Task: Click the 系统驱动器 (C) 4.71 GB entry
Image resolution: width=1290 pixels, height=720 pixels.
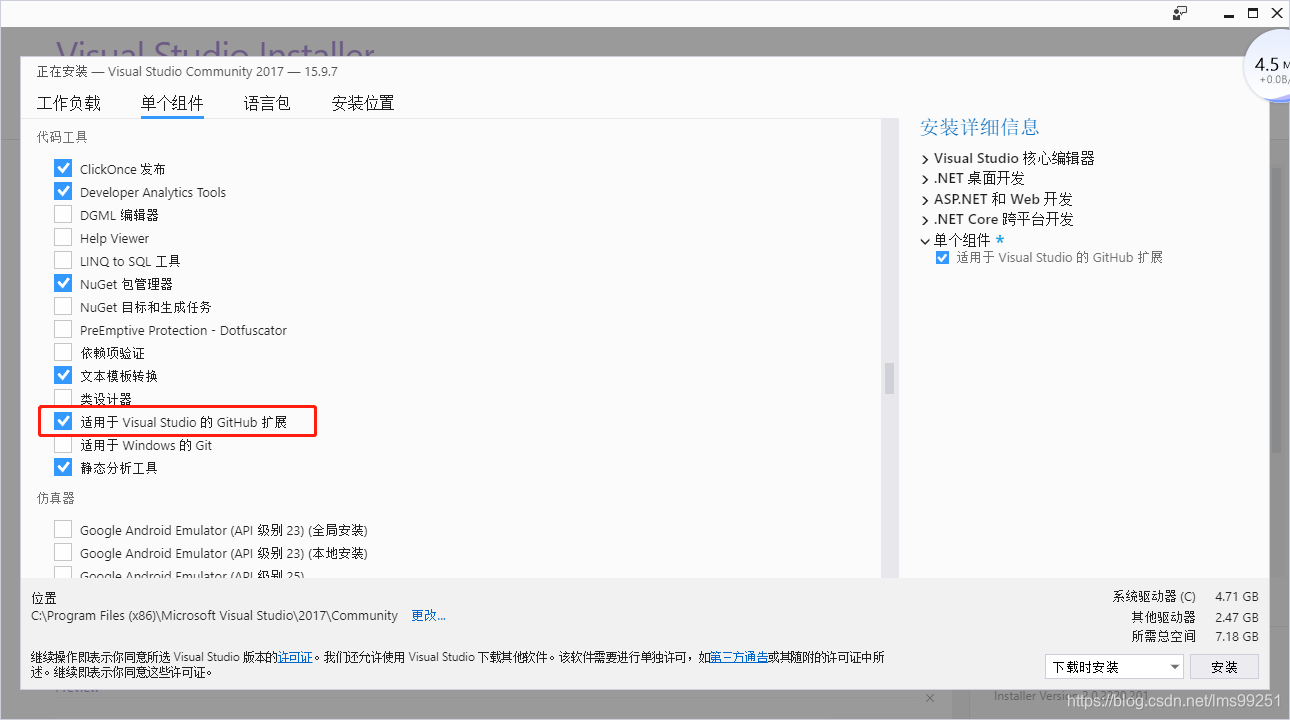Action: coord(1186,596)
